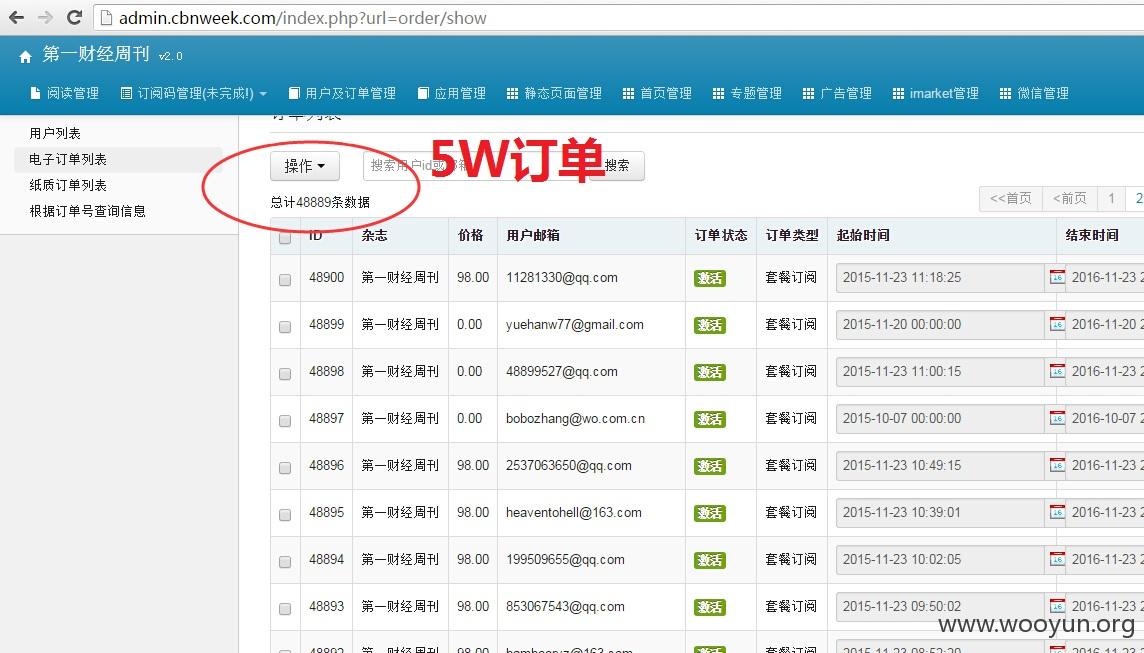The height and width of the screenshot is (653, 1144).
Task: Open the imarket管理 menu
Action: click(936, 93)
